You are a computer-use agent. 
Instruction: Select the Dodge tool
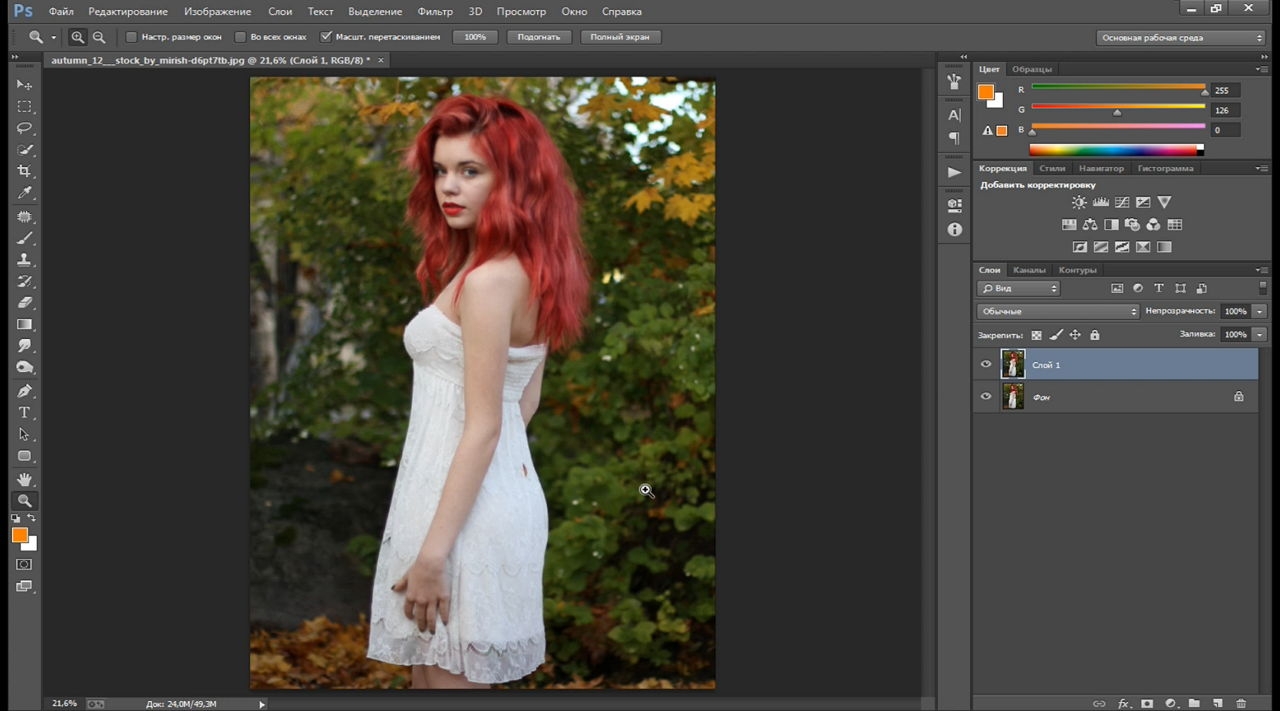click(x=25, y=368)
